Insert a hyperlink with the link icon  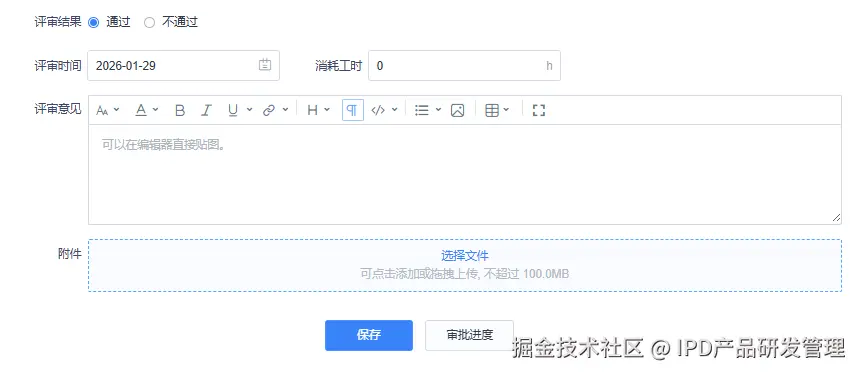(x=269, y=110)
